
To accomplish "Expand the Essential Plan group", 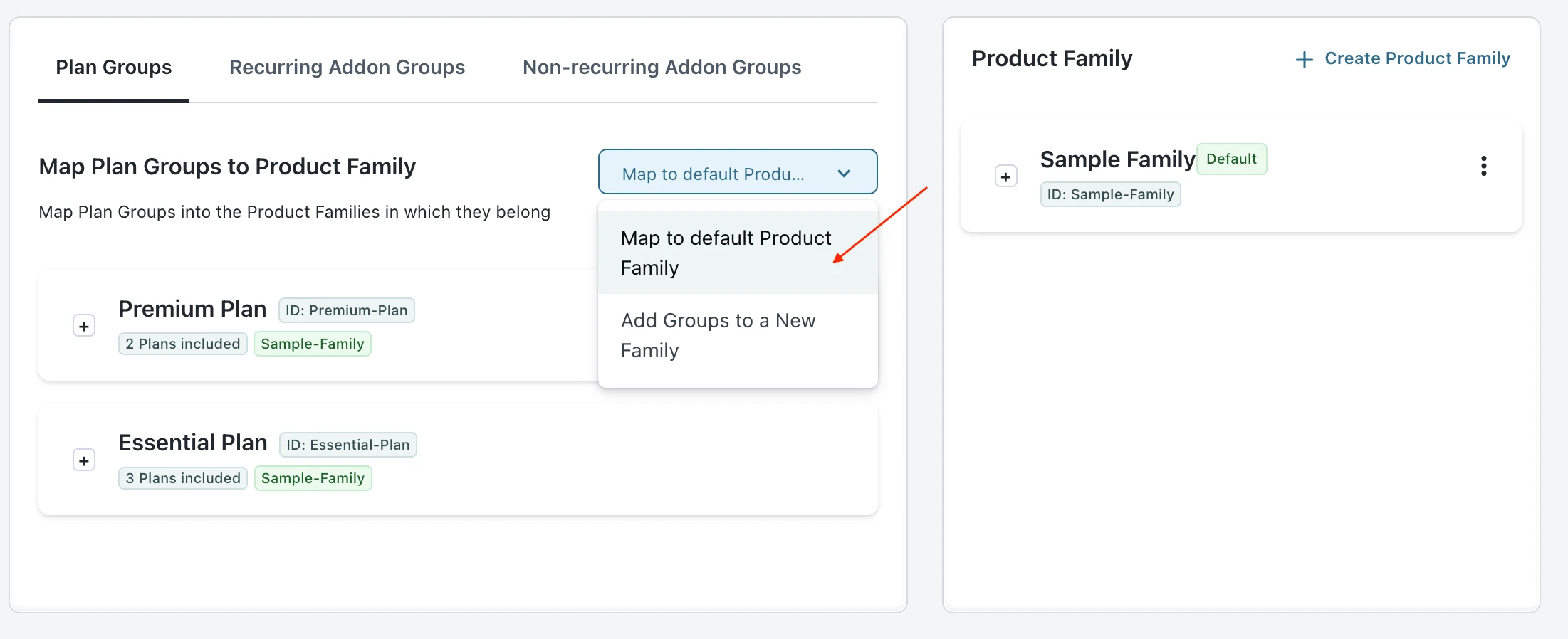I will click(84, 461).
